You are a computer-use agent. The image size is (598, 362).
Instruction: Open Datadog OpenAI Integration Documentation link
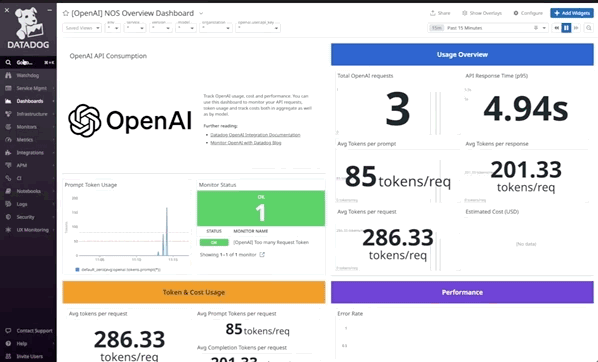[x=255, y=135]
